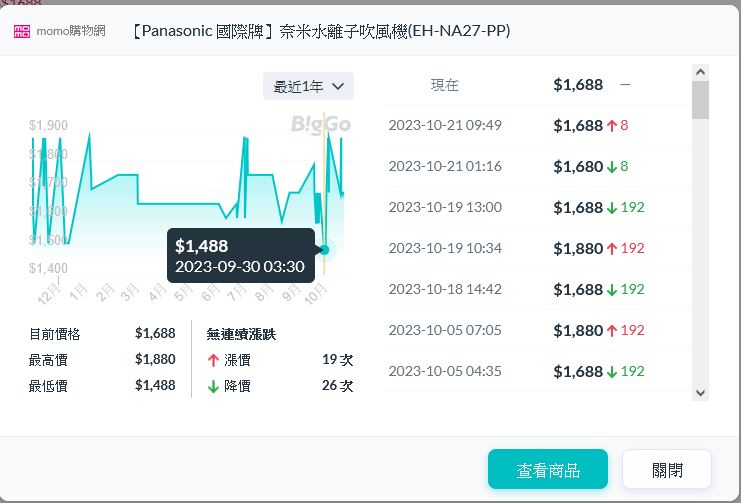Click the product title Panasonic 奈米水離子吹風機

coord(320,31)
